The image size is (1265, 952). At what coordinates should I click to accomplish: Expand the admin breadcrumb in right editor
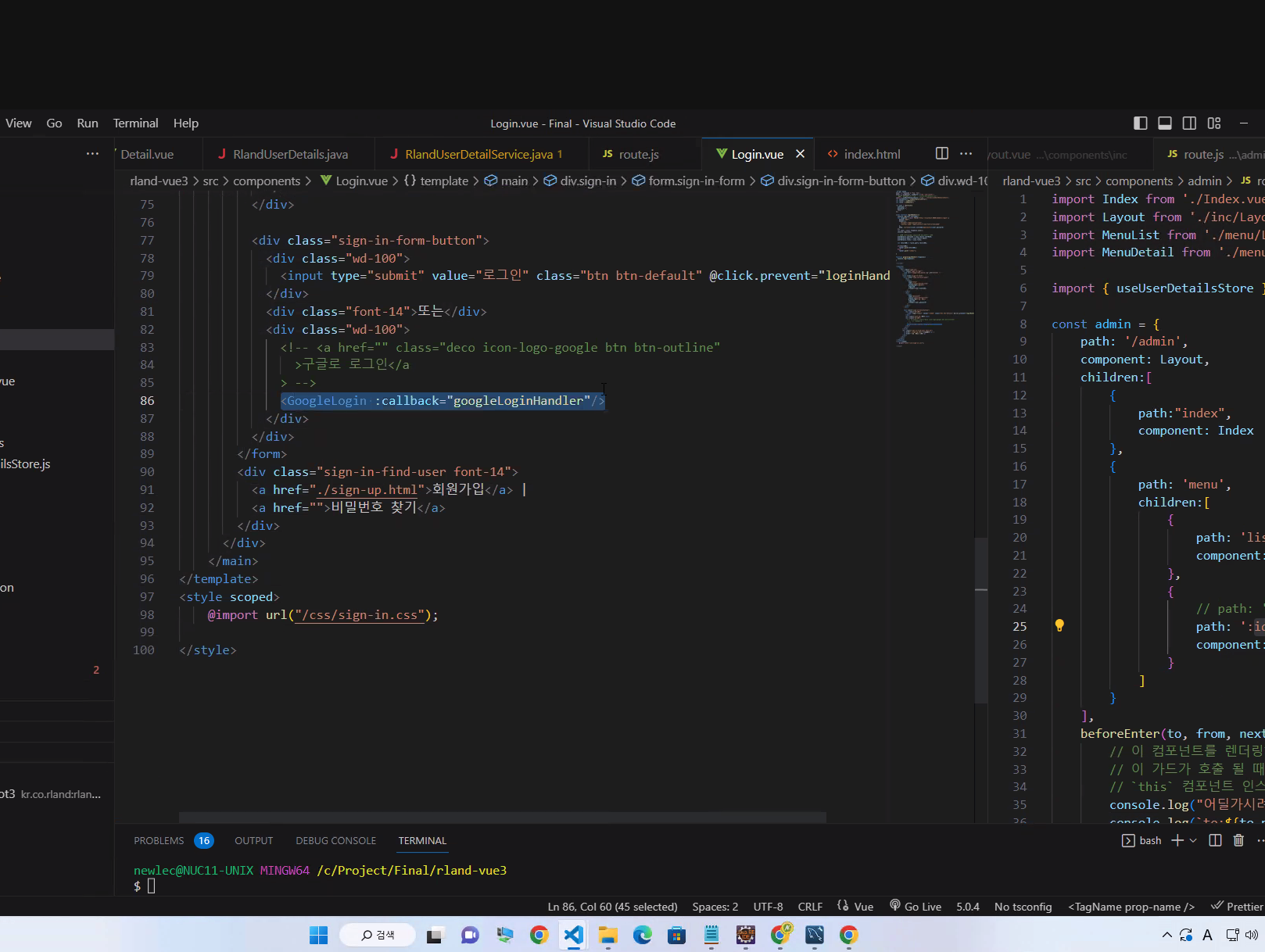1204,181
